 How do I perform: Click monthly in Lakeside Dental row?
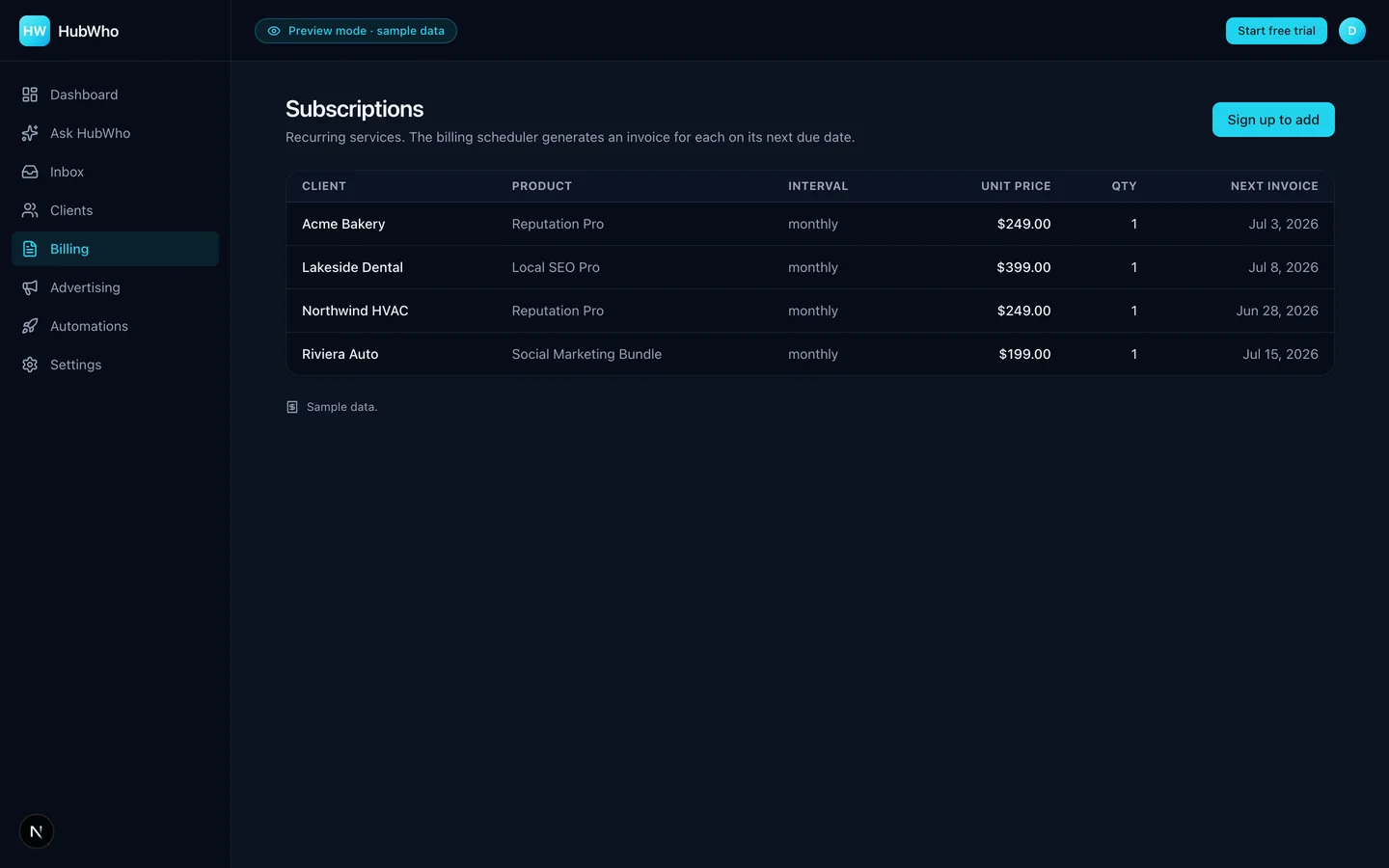pos(813,267)
